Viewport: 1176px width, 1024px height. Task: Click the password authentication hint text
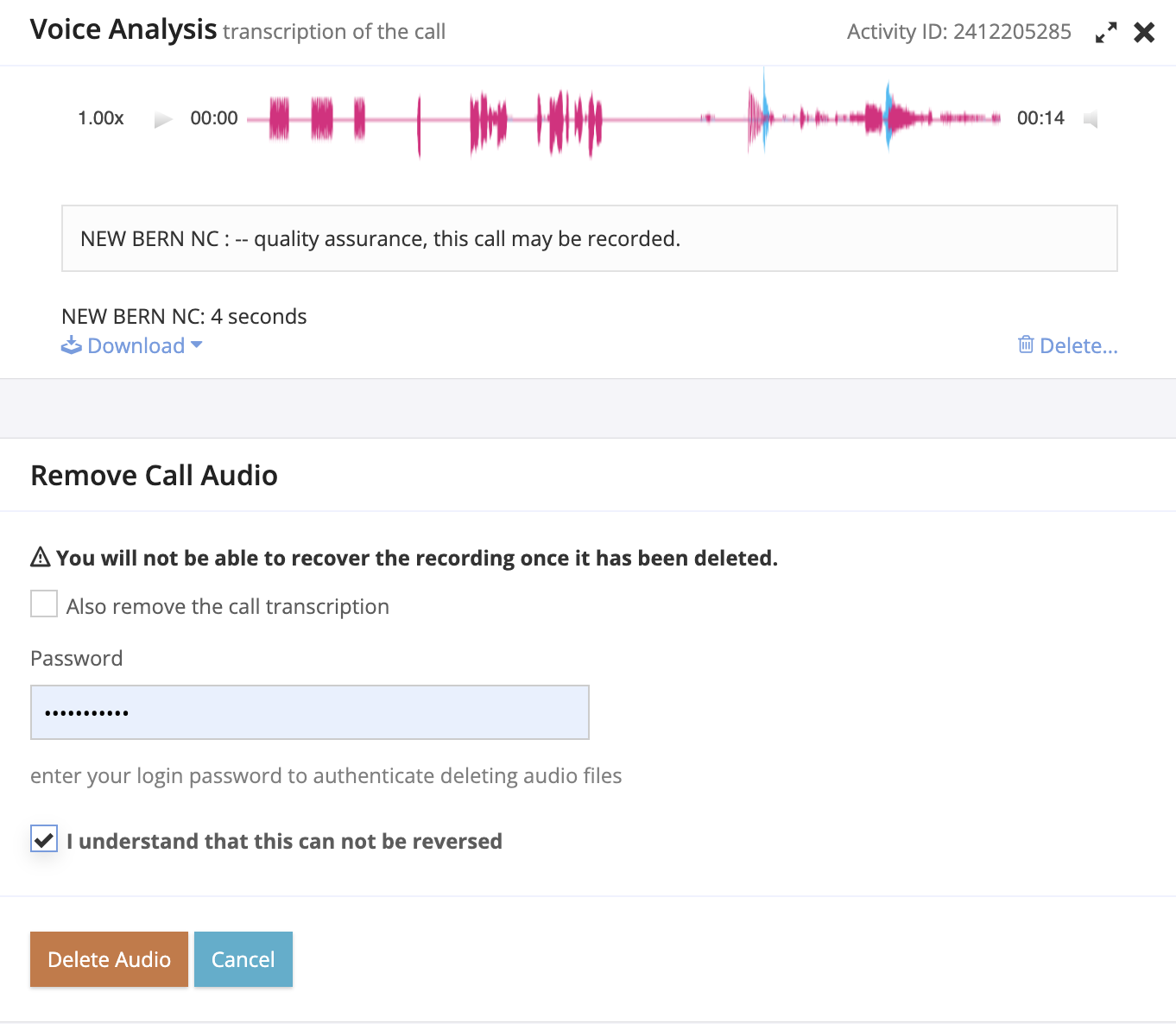coord(326,775)
